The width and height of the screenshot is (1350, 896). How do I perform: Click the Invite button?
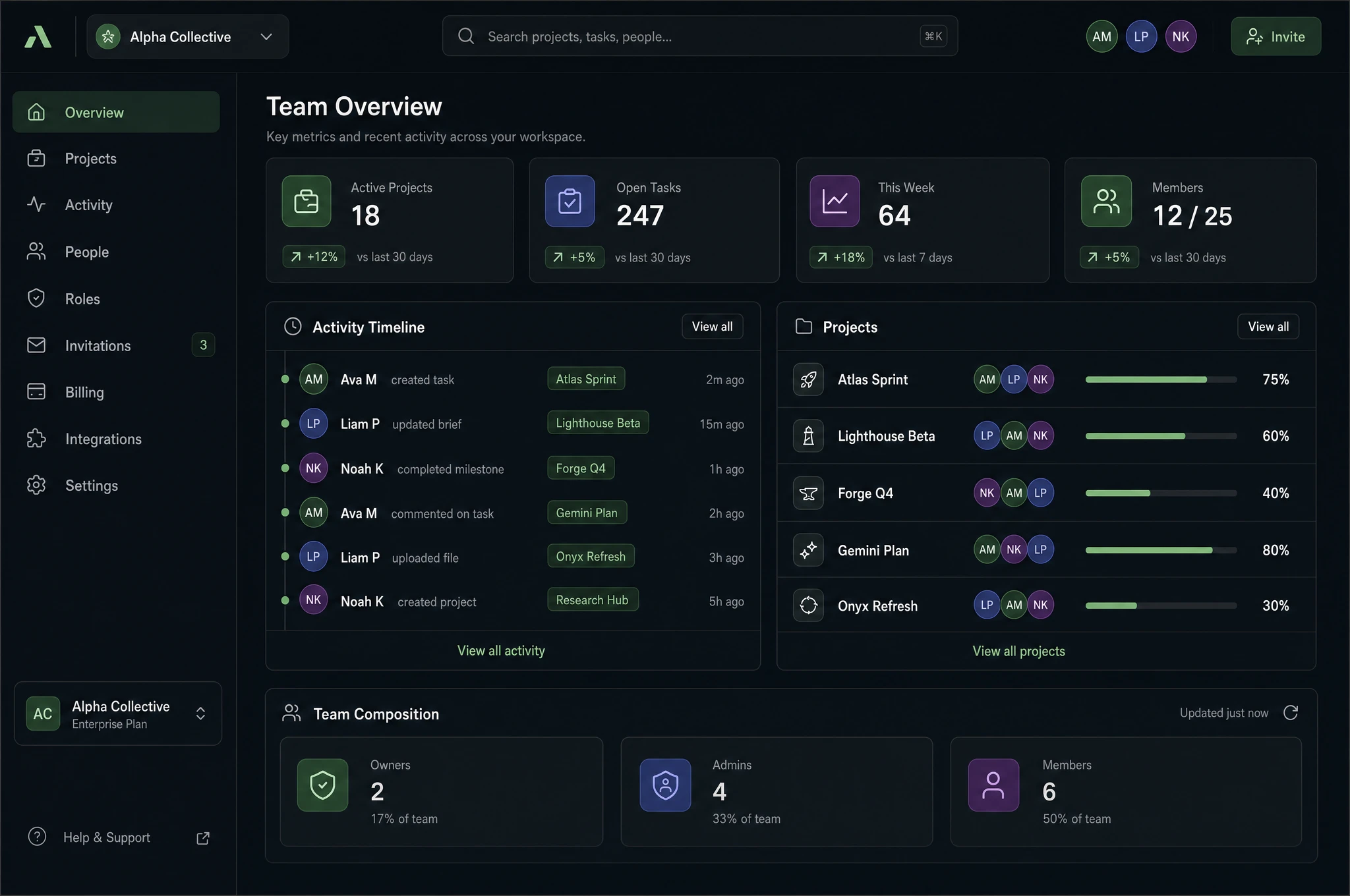1276,37
